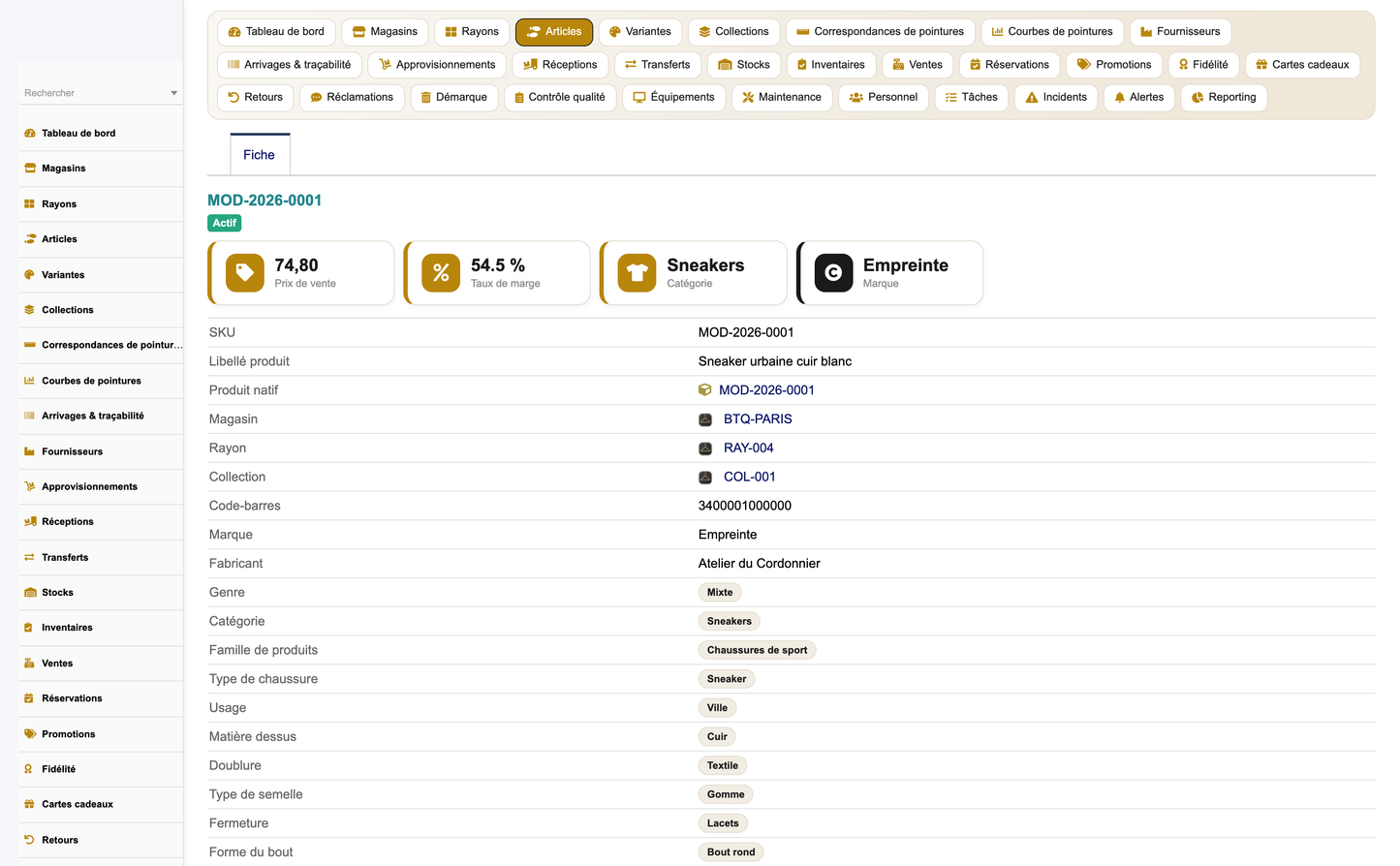Click the t-shirt icon on Sneakers category card

[638, 273]
